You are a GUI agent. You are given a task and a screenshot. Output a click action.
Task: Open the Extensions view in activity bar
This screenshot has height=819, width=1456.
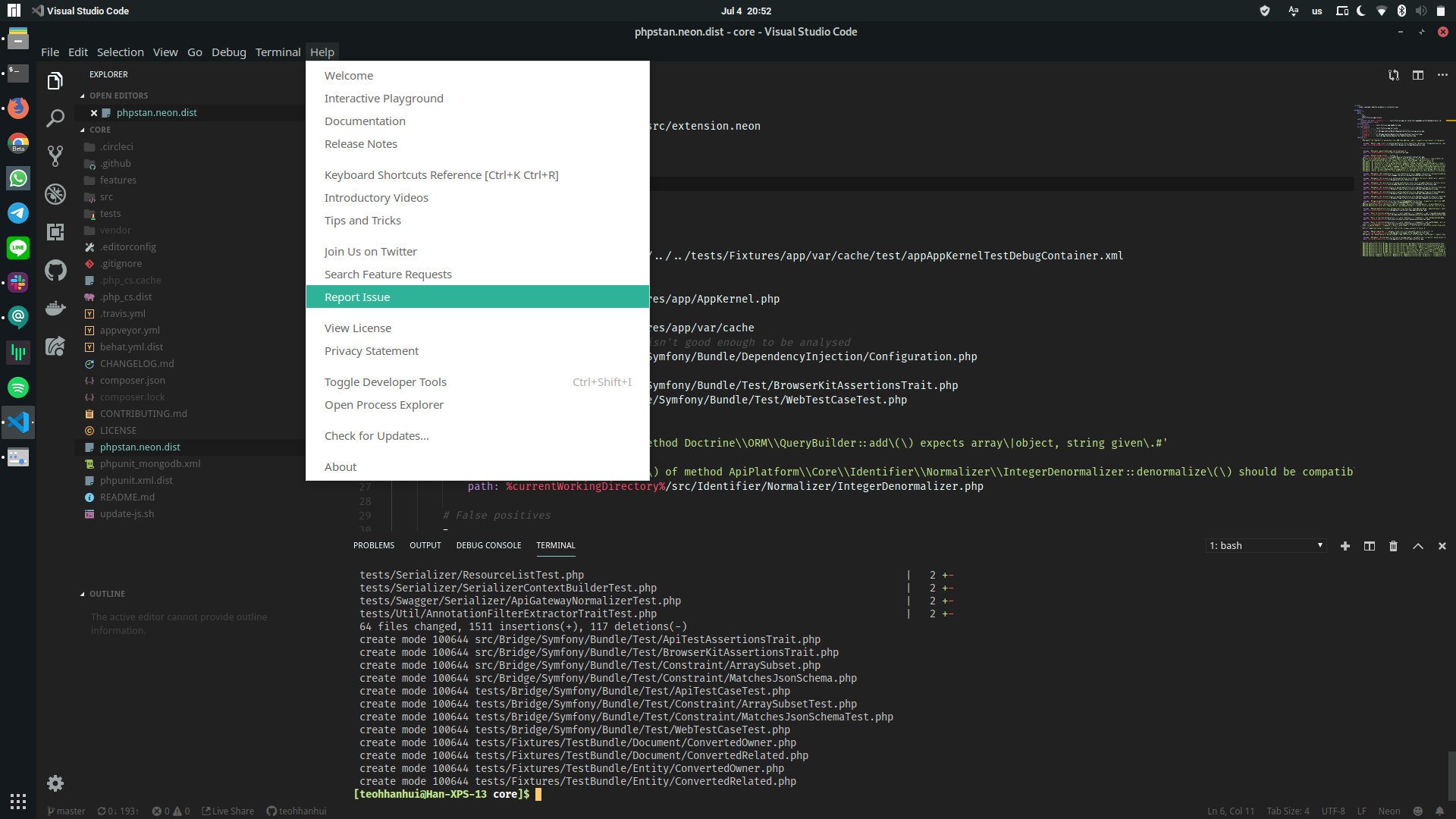click(55, 232)
